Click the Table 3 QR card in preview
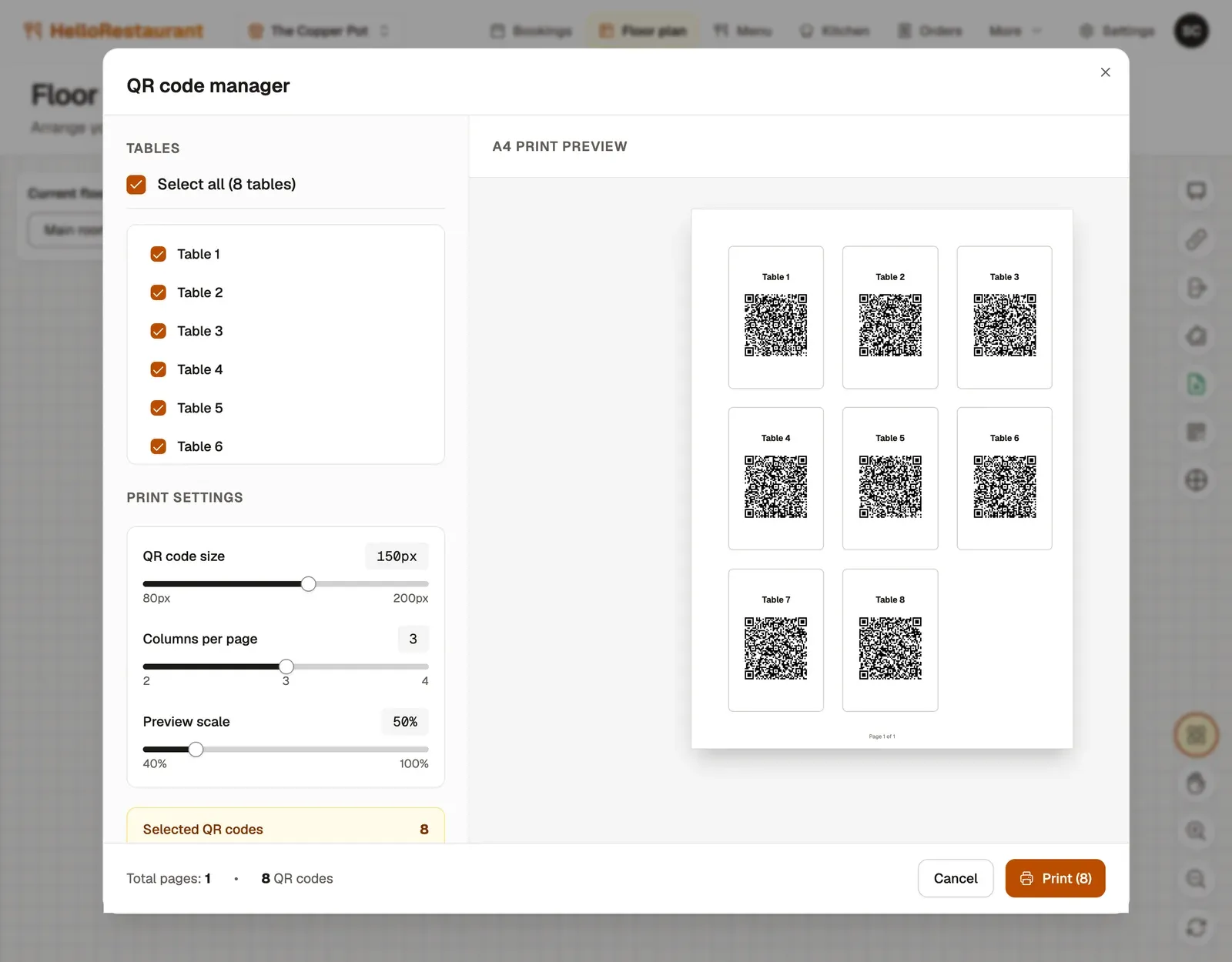Viewport: 1232px width, 962px height. [1004, 317]
